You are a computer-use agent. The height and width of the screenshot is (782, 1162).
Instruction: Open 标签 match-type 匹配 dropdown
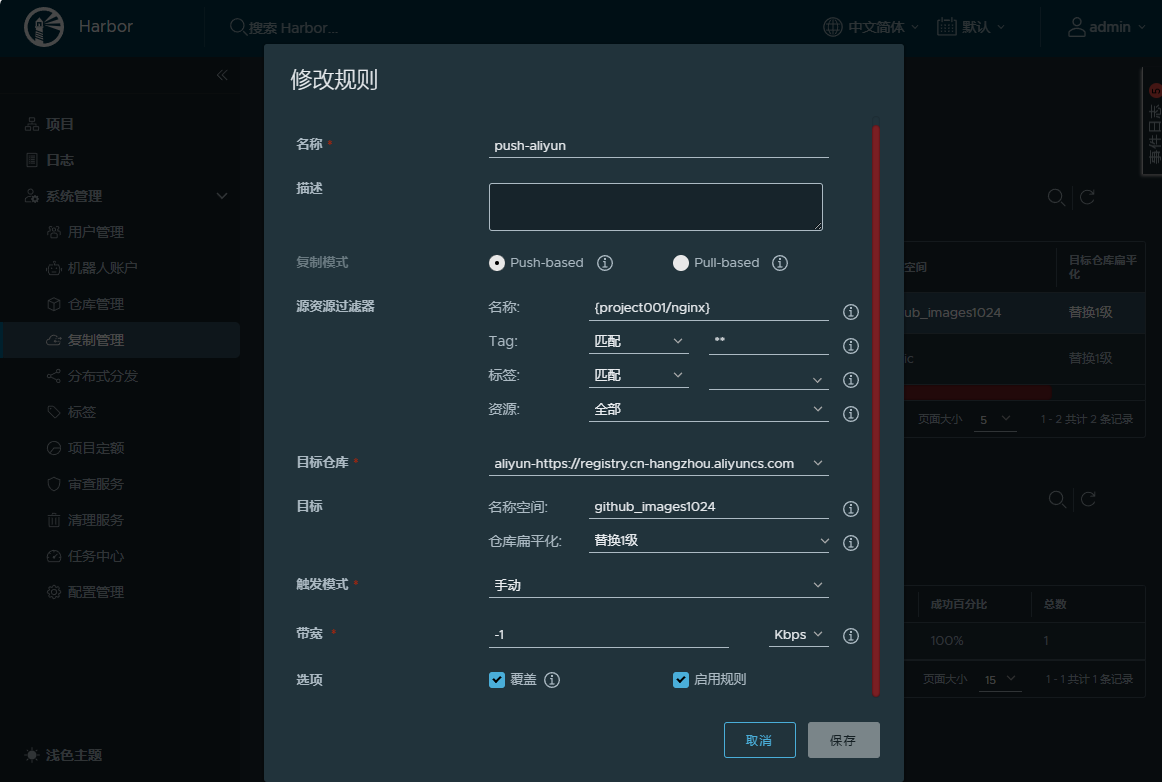pyautogui.click(x=638, y=375)
